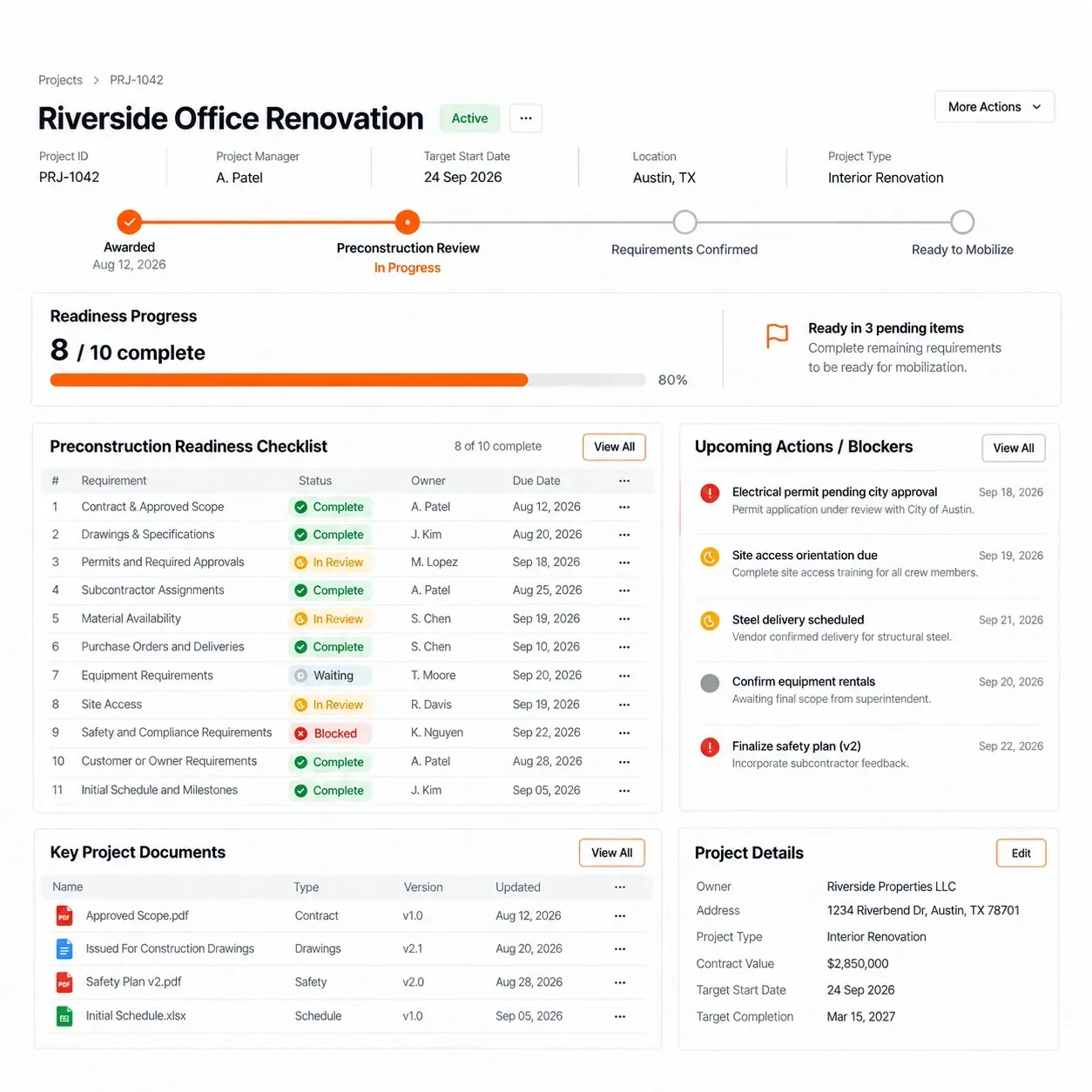This screenshot has height=1092, width=1092.
Task: Open checklist table header options menu
Action: 624,481
